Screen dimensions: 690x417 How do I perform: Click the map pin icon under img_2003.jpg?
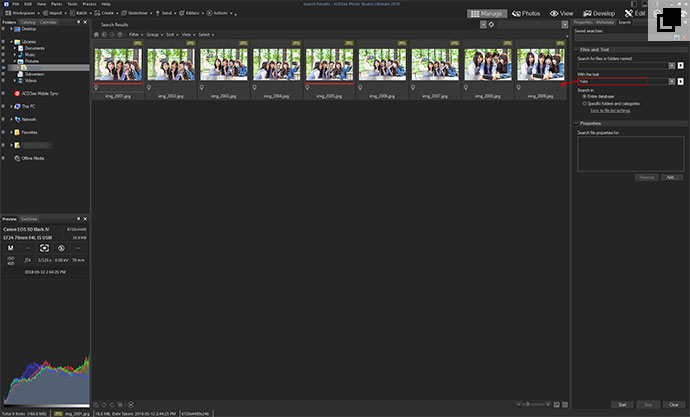point(202,88)
